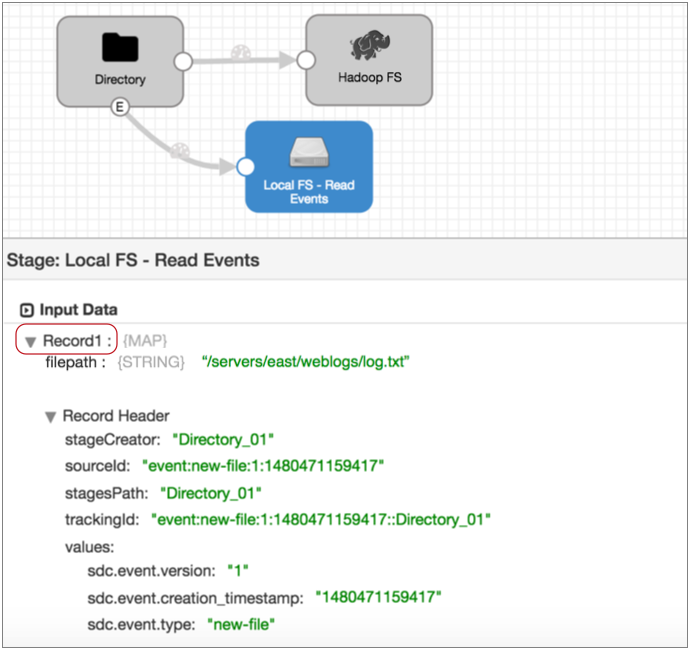Click the Directory stage label
The image size is (690, 650).
coord(120,79)
